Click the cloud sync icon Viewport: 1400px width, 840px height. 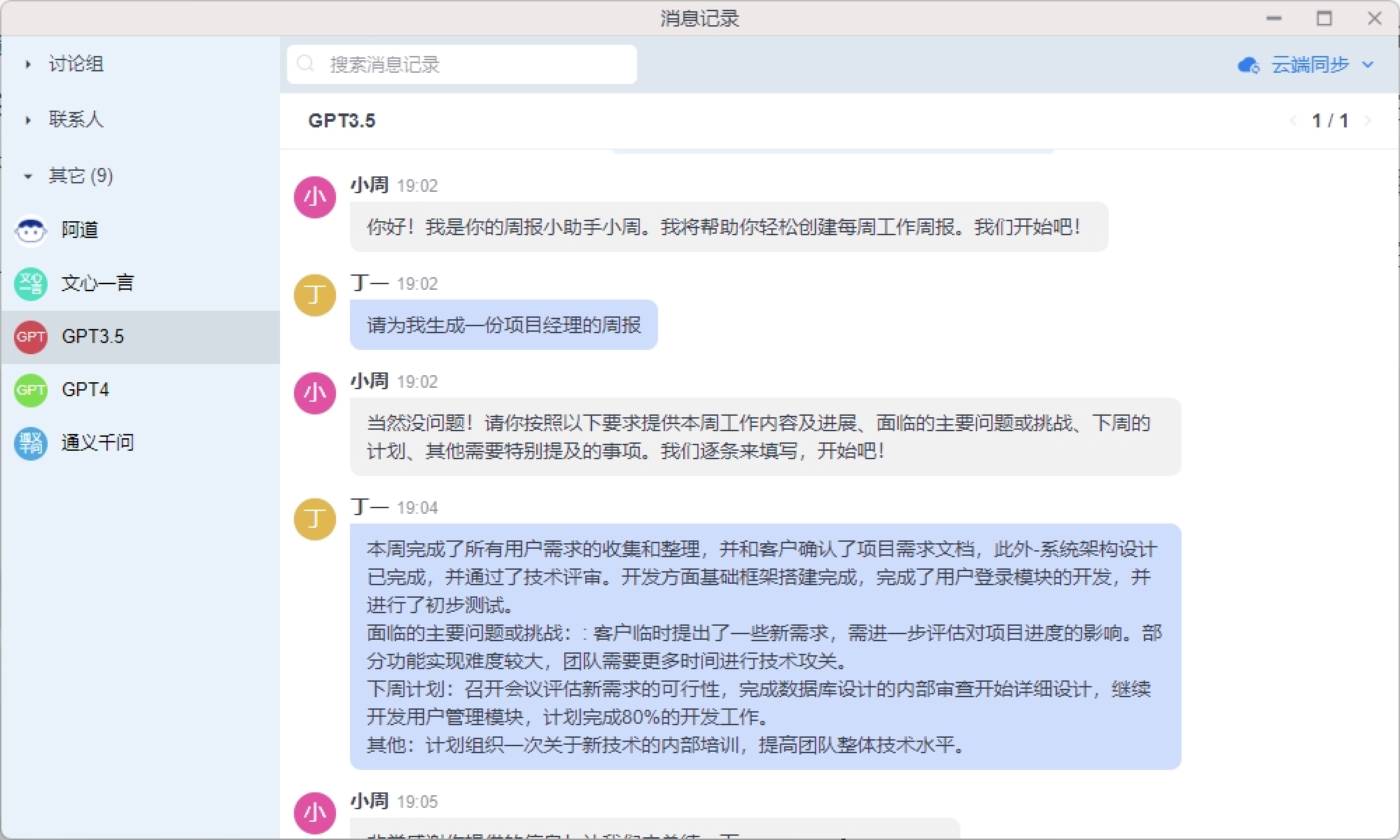[x=1248, y=65]
